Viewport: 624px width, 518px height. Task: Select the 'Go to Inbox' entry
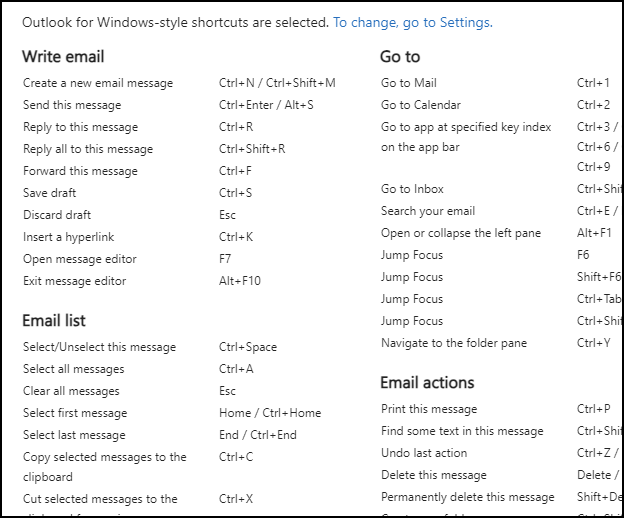412,189
